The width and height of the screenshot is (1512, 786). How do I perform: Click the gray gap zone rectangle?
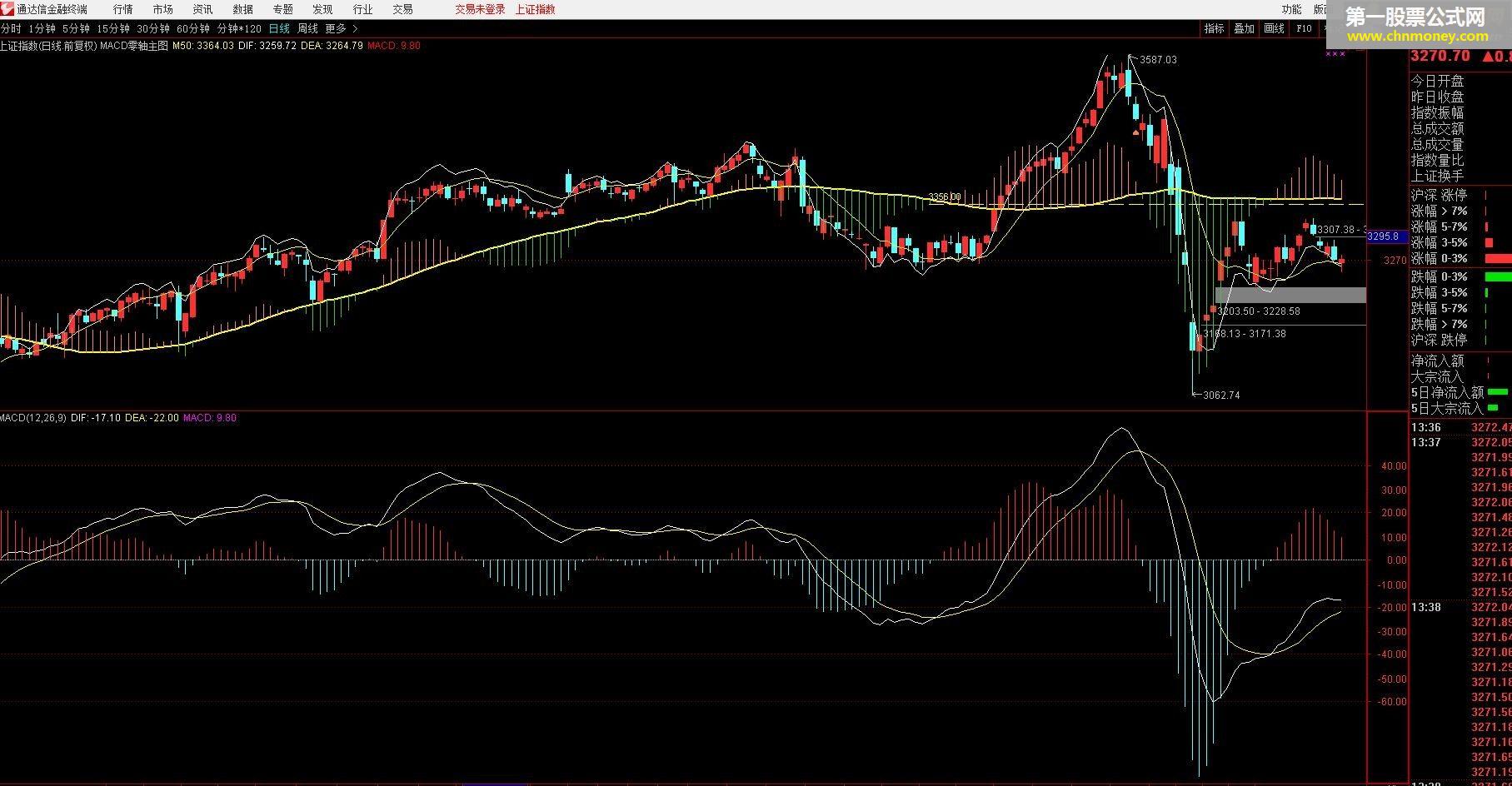1290,295
